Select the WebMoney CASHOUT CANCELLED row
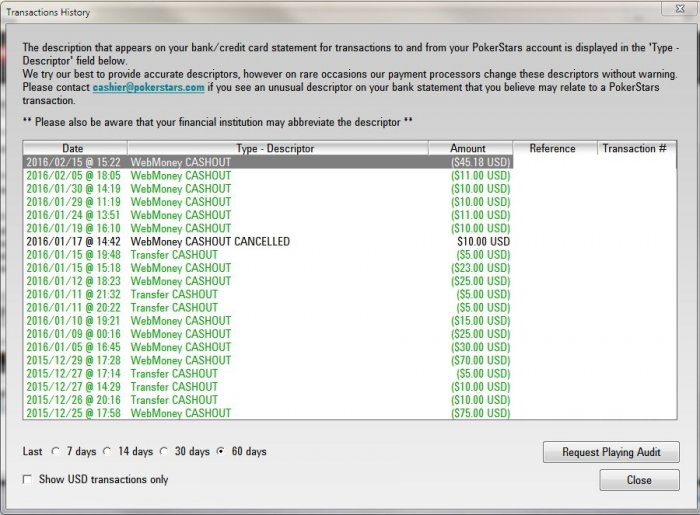 coord(267,241)
